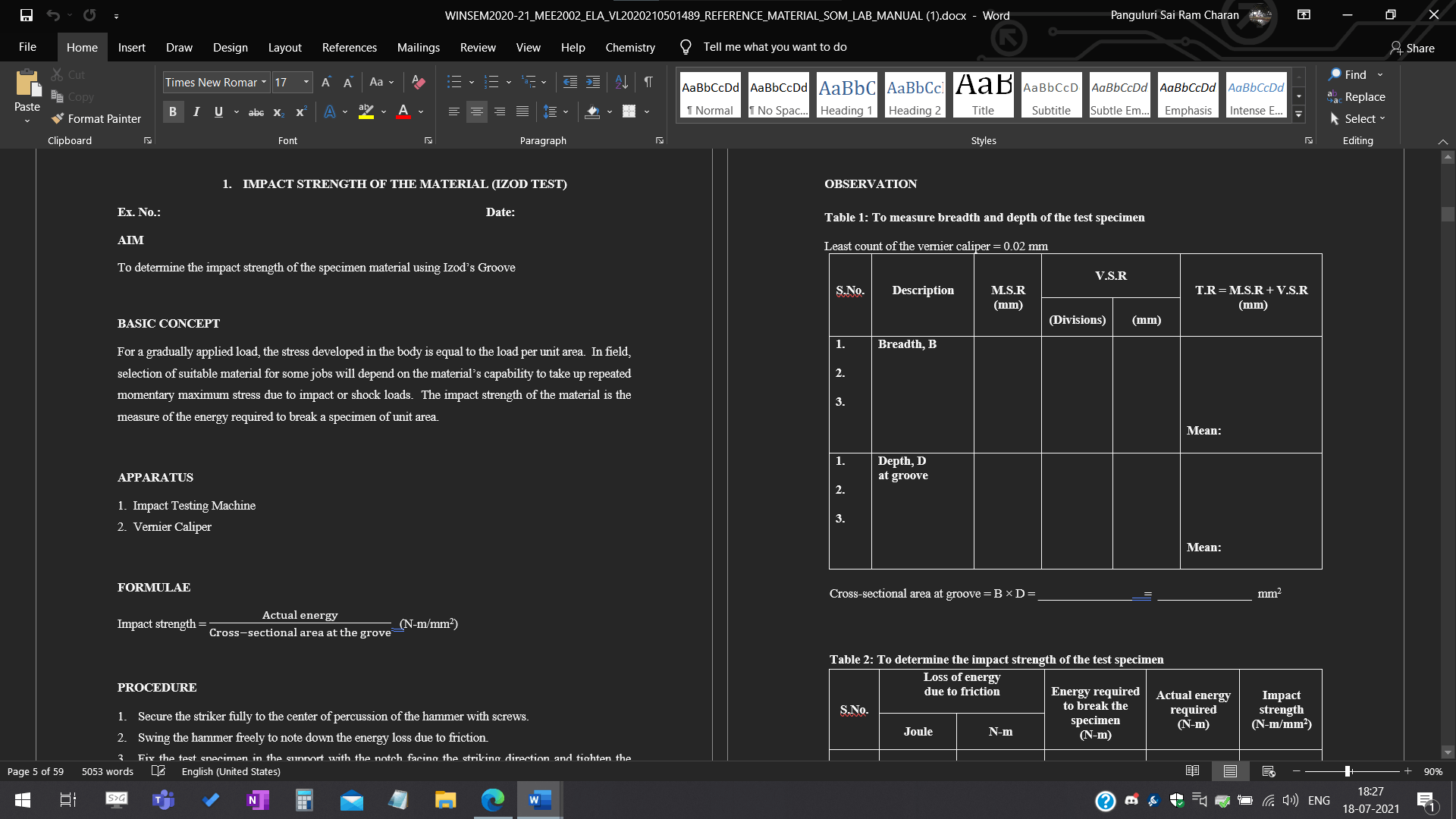Open the Layout ribbon tab
This screenshot has width=1456, height=819.
pyautogui.click(x=284, y=47)
